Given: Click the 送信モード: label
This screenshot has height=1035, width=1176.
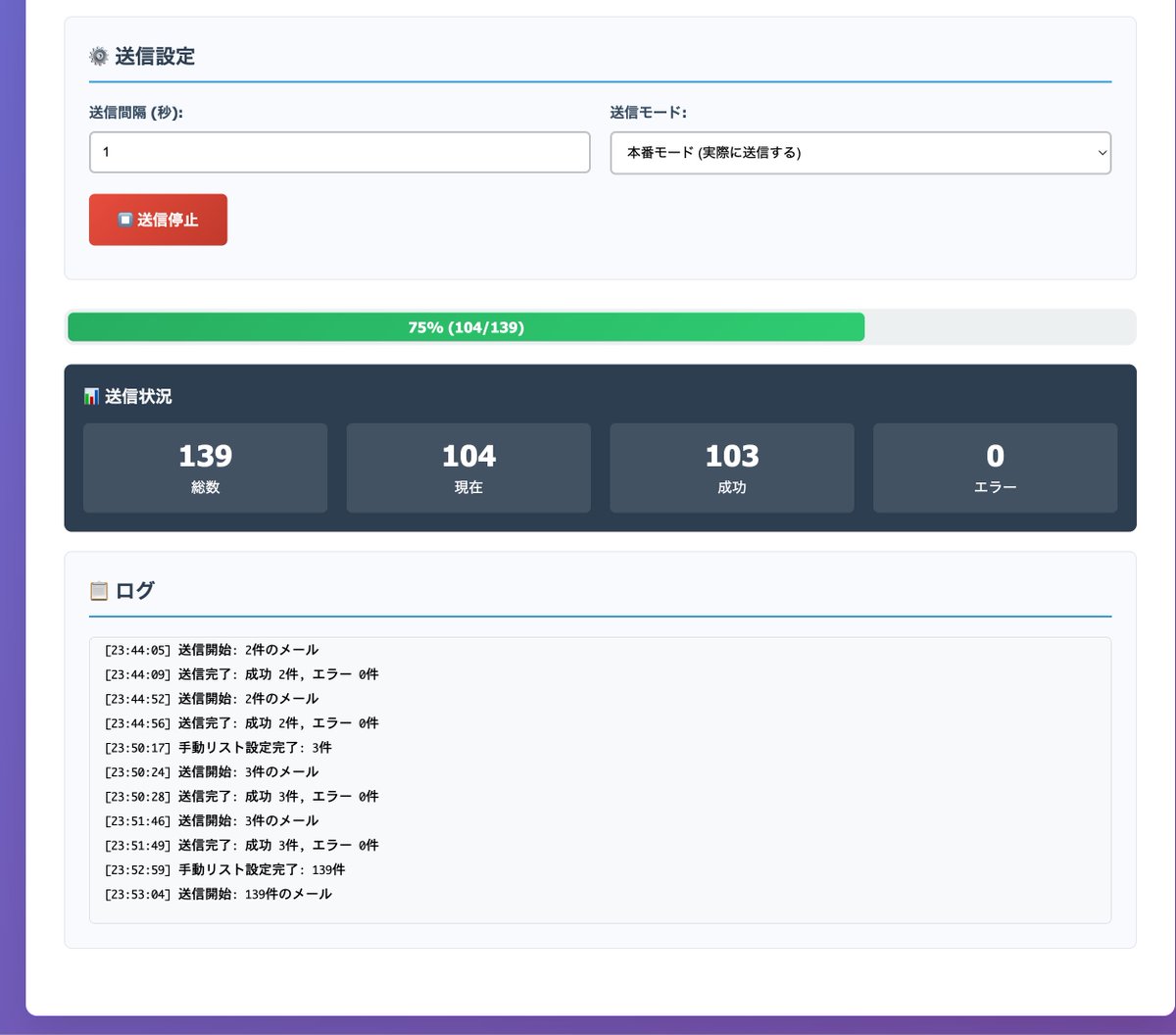Looking at the screenshot, I should 648,113.
